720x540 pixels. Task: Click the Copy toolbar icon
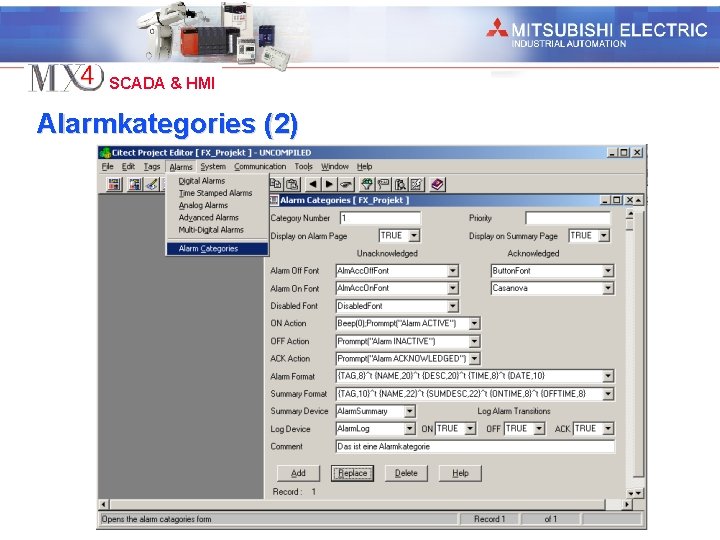[276, 184]
